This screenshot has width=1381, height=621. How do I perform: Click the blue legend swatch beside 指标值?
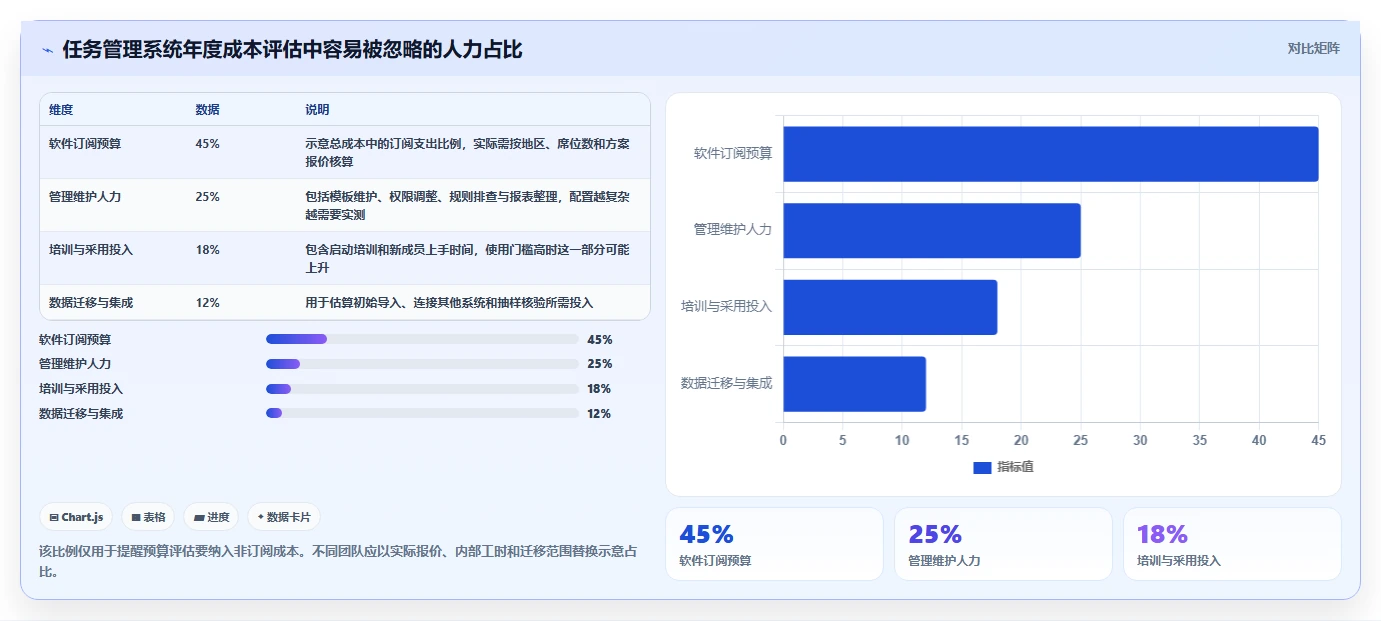[x=982, y=467]
